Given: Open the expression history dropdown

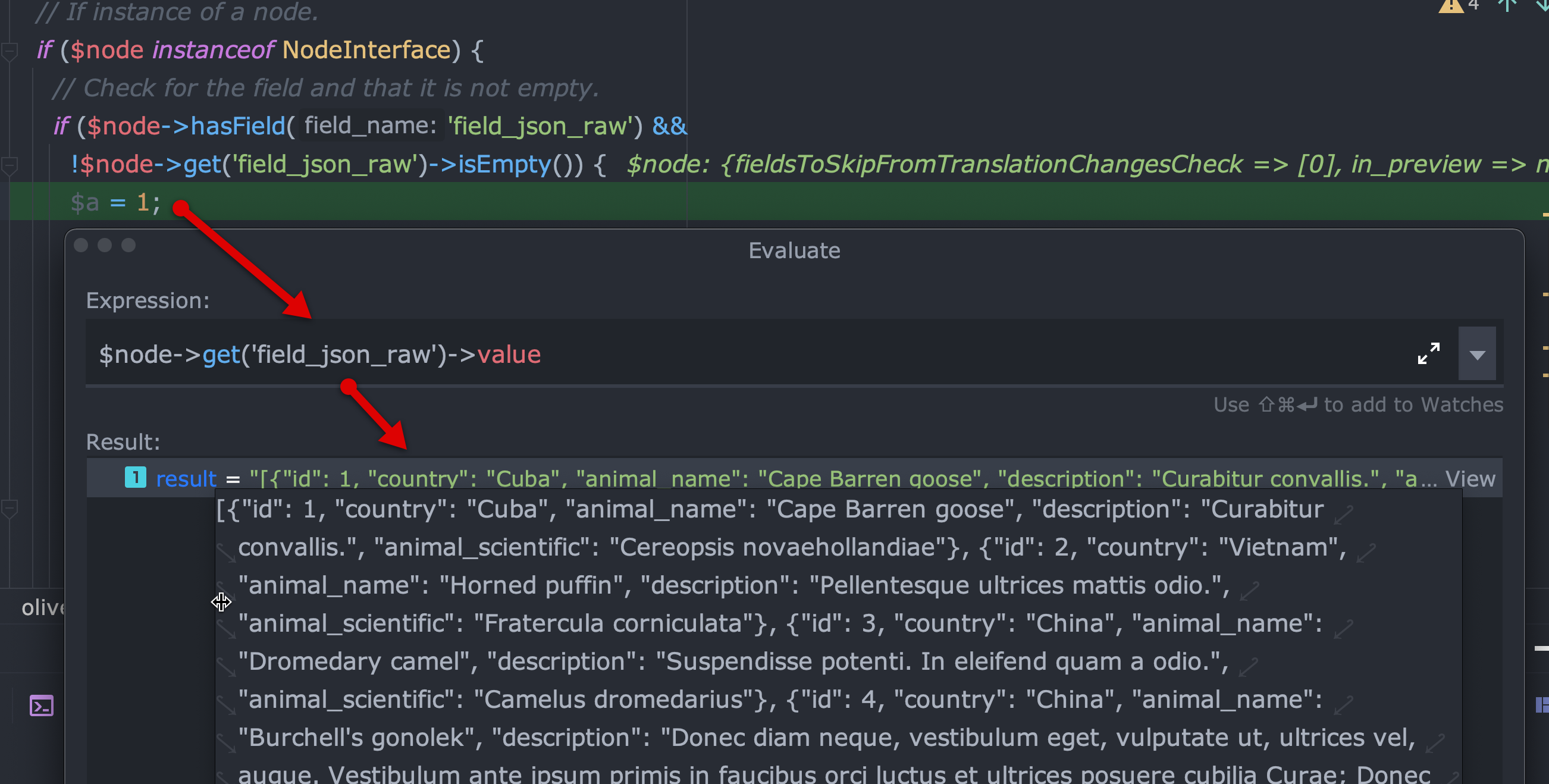Looking at the screenshot, I should click(1477, 353).
